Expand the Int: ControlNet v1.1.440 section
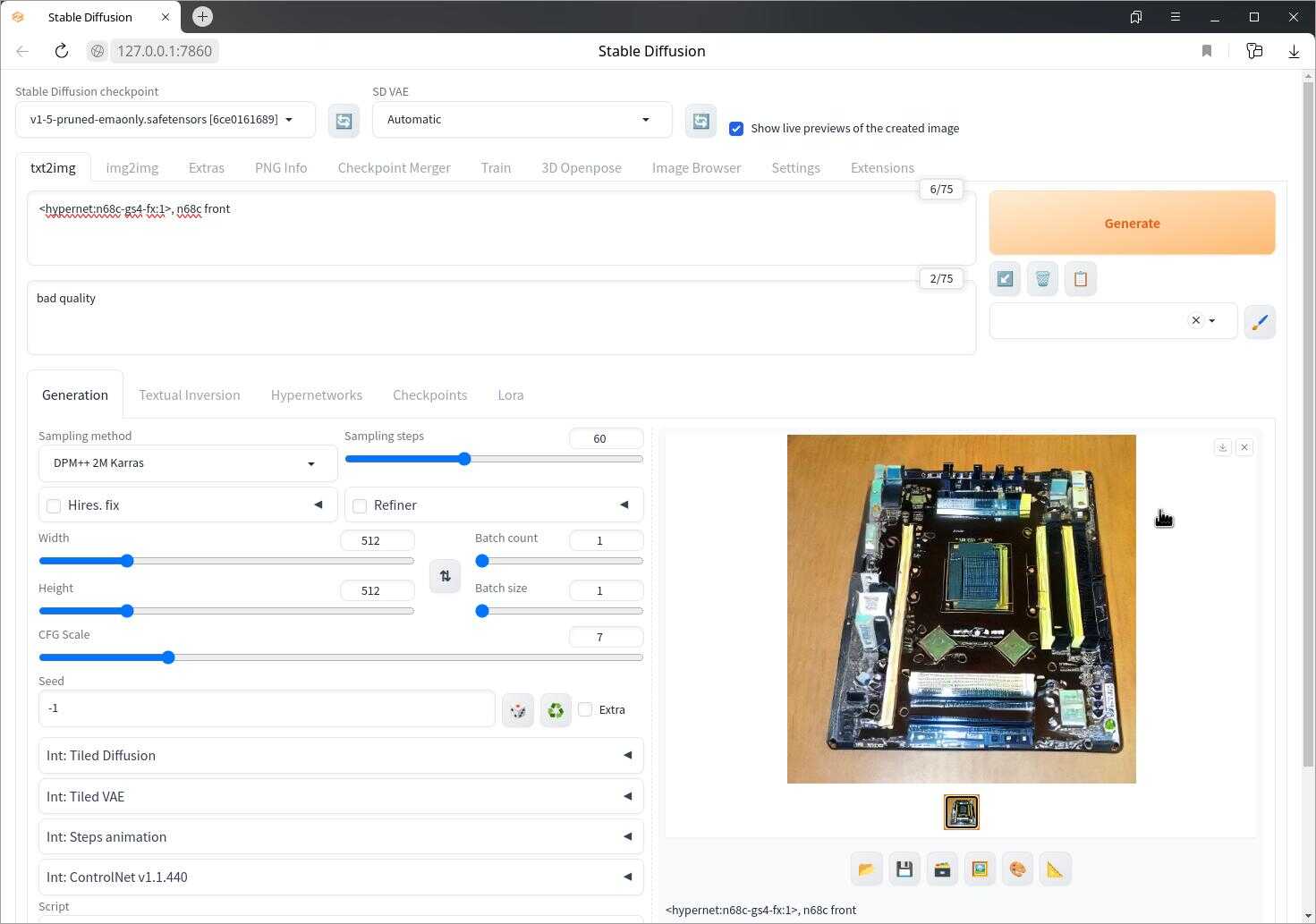Screen dimensions: 1316x924 click(340, 877)
